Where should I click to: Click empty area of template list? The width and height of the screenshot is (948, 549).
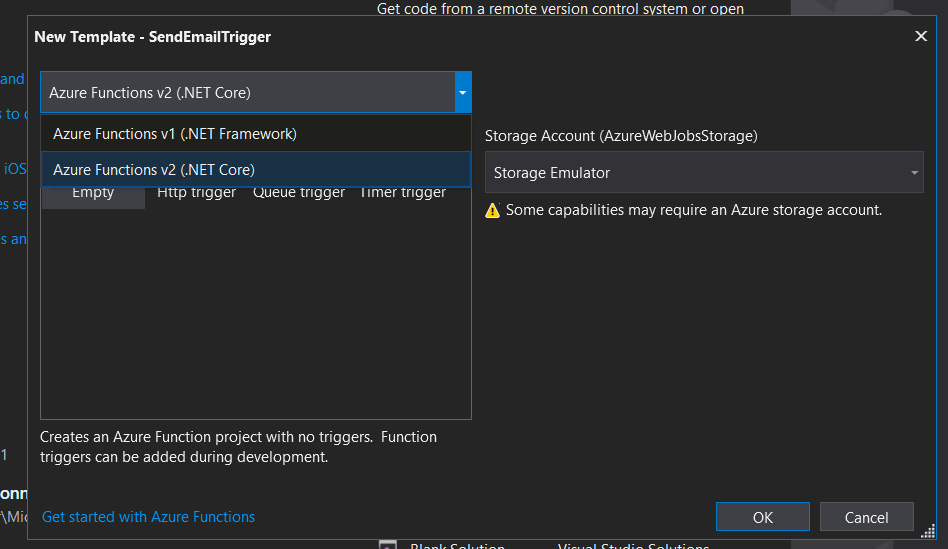[255, 320]
